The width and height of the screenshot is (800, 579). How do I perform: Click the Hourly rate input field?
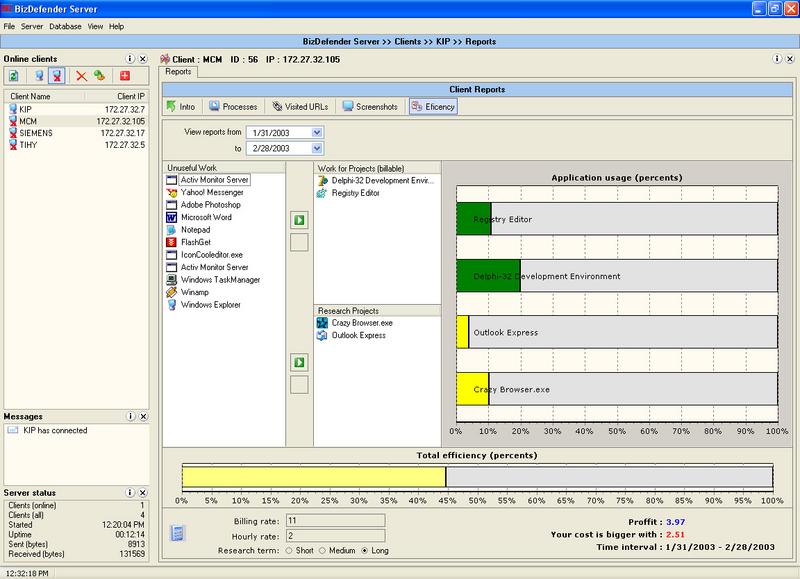tap(336, 536)
